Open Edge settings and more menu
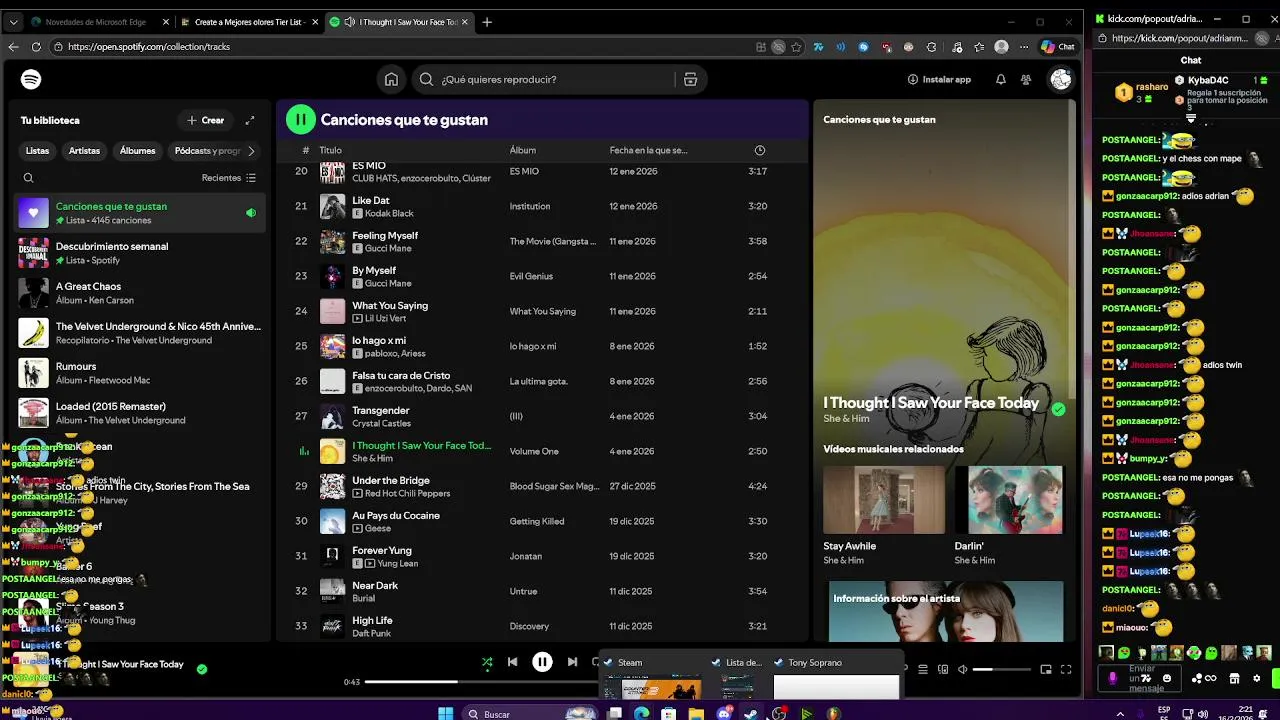The image size is (1280, 720). 1024,47
